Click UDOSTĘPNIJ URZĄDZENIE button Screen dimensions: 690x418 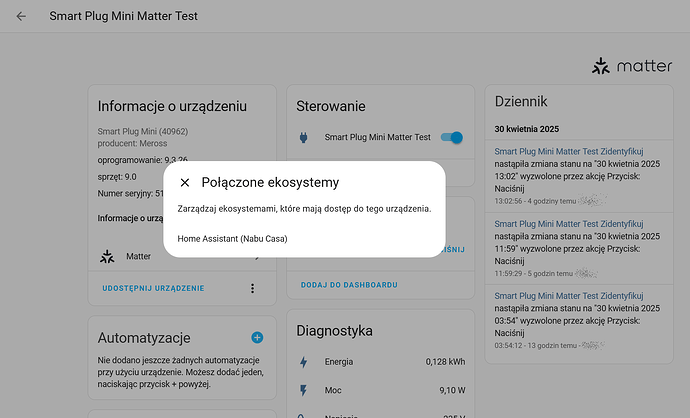click(153, 288)
